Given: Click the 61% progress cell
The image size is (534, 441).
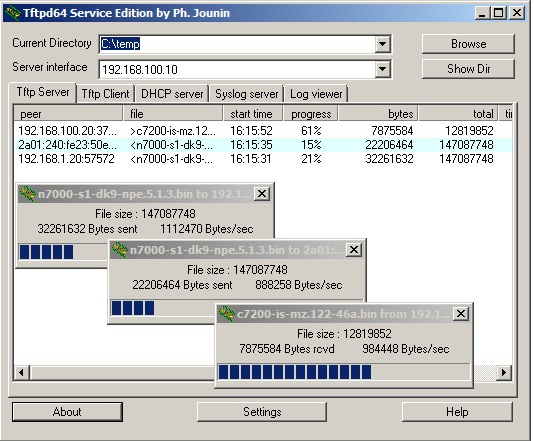Looking at the screenshot, I should click(x=311, y=131).
